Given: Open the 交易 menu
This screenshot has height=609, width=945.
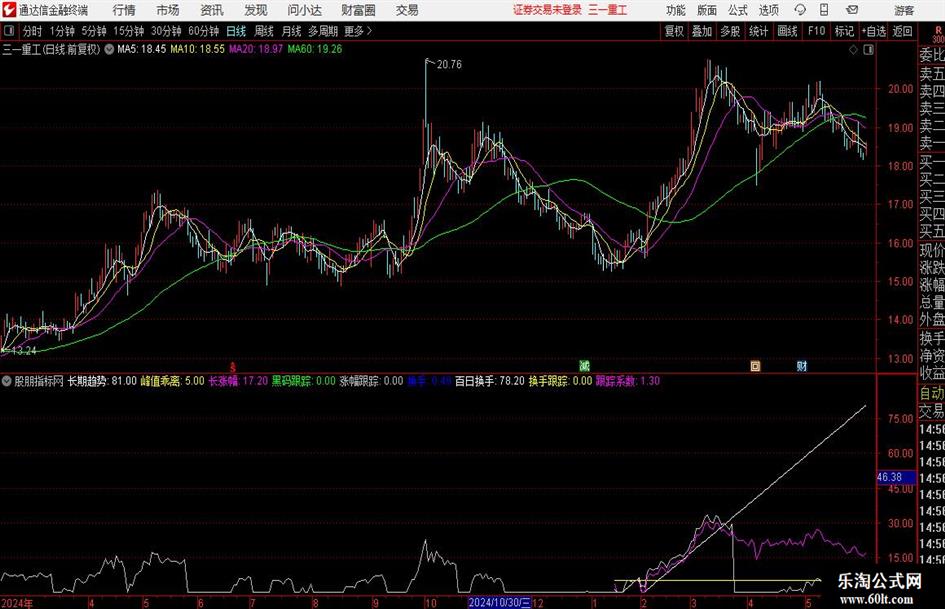Looking at the screenshot, I should 407,10.
